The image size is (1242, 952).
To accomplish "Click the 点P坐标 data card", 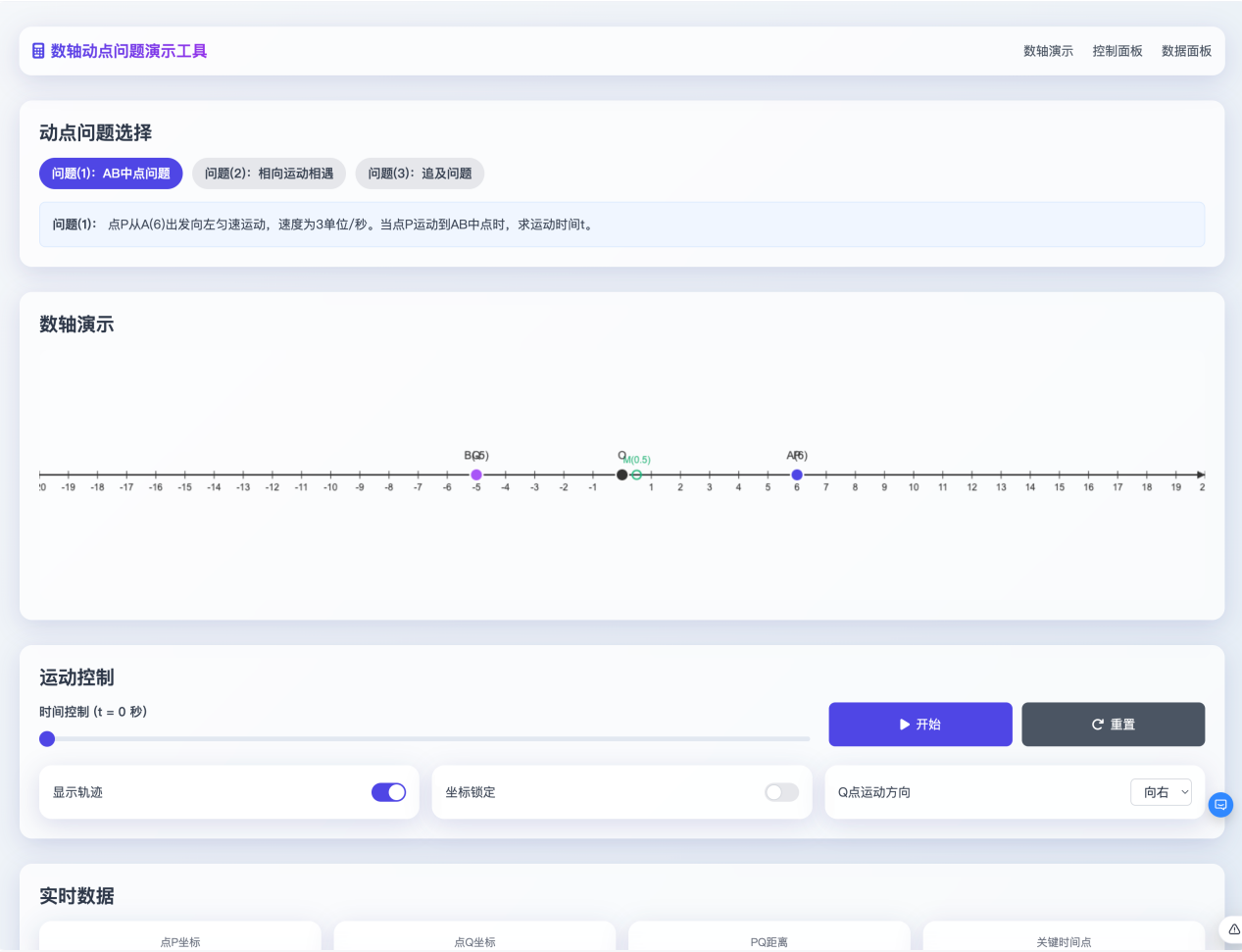I will pos(180,938).
